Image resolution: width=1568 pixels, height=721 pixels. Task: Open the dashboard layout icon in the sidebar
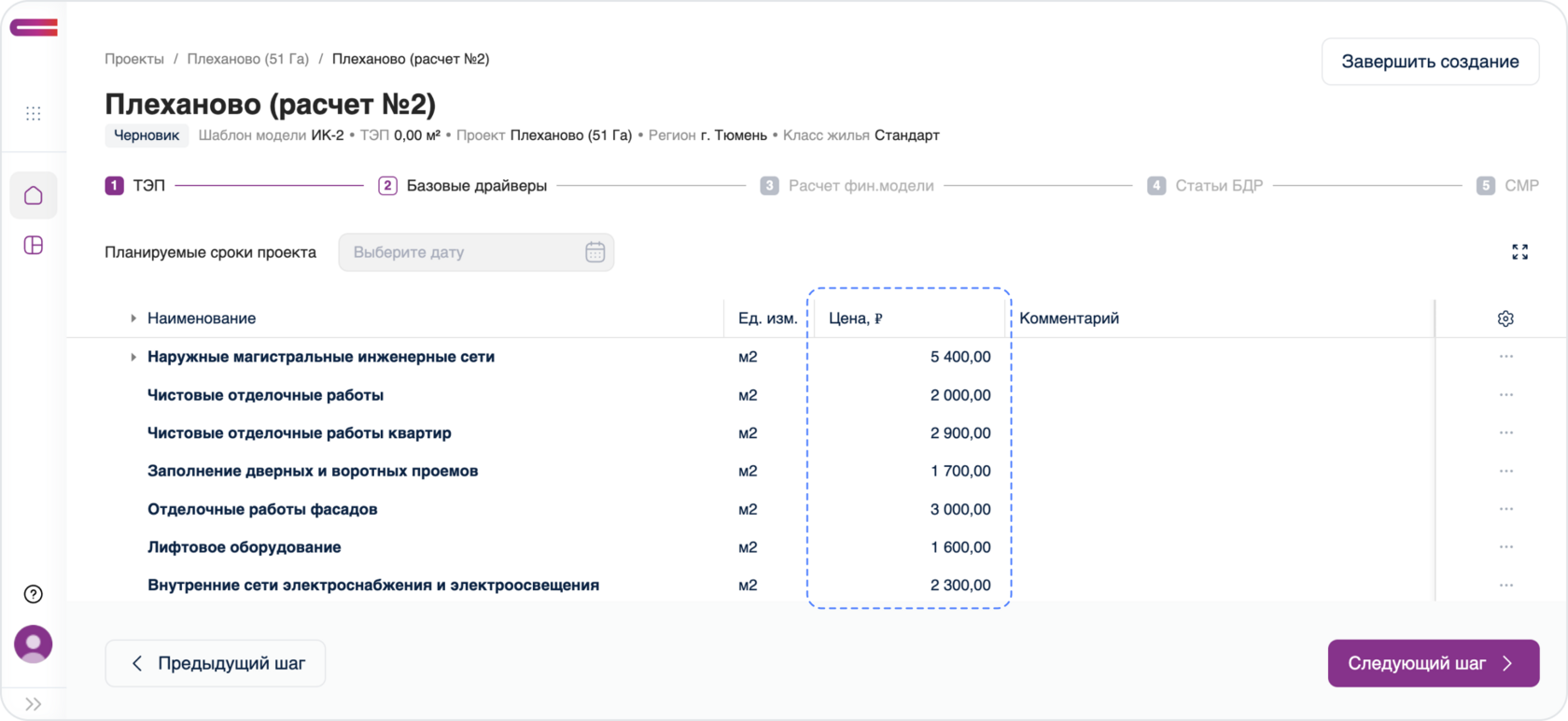(34, 246)
